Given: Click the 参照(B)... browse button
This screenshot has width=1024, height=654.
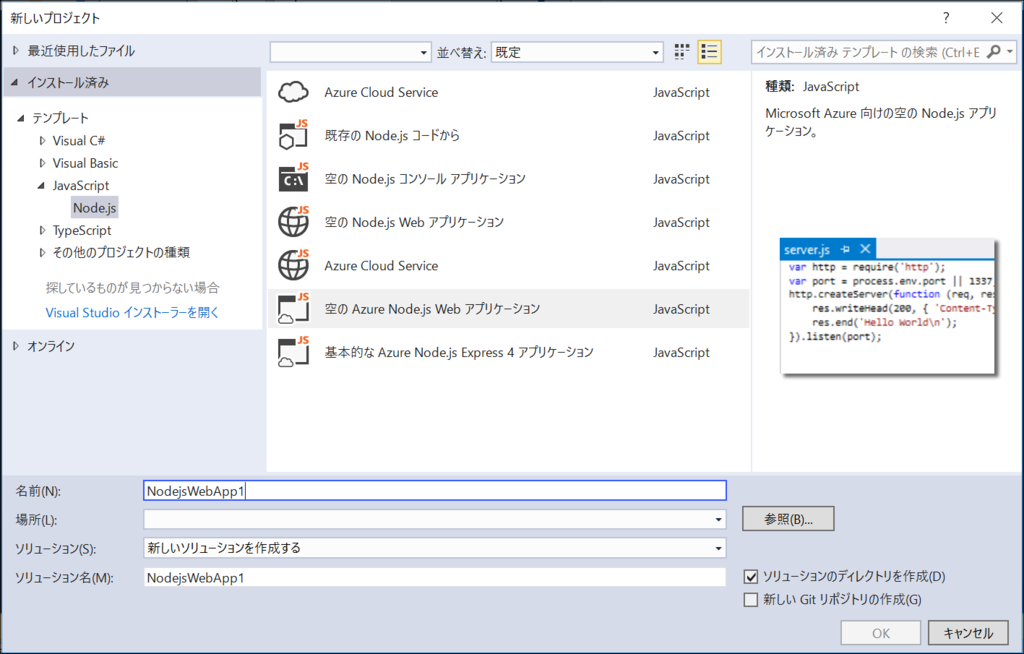Looking at the screenshot, I should (x=788, y=519).
